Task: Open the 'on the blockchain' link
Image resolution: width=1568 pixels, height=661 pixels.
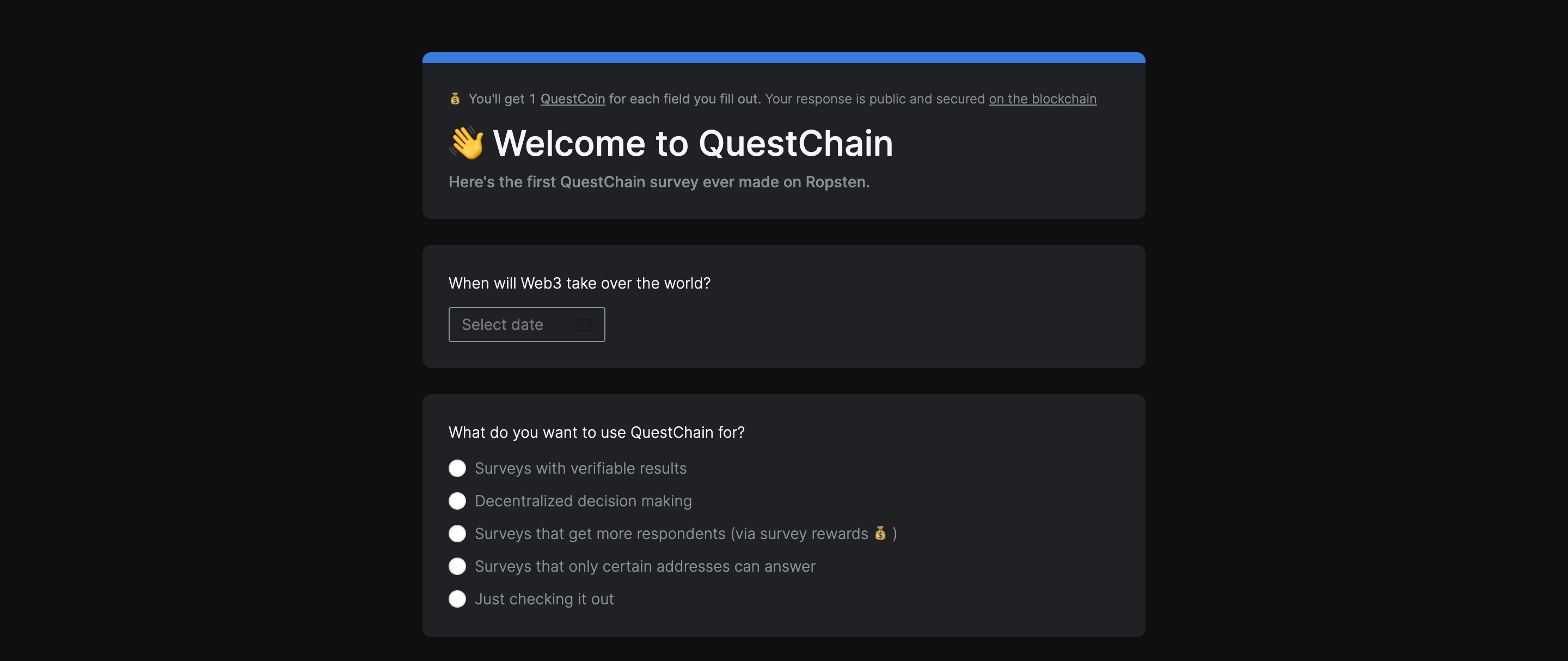Action: (1042, 98)
